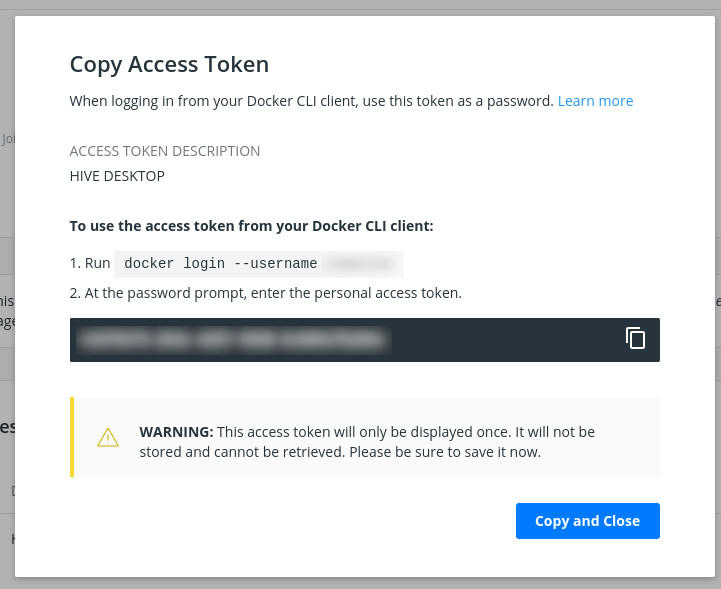721x589 pixels.
Task: Click the bold Docker CLI client instruction line
Action: (x=251, y=226)
